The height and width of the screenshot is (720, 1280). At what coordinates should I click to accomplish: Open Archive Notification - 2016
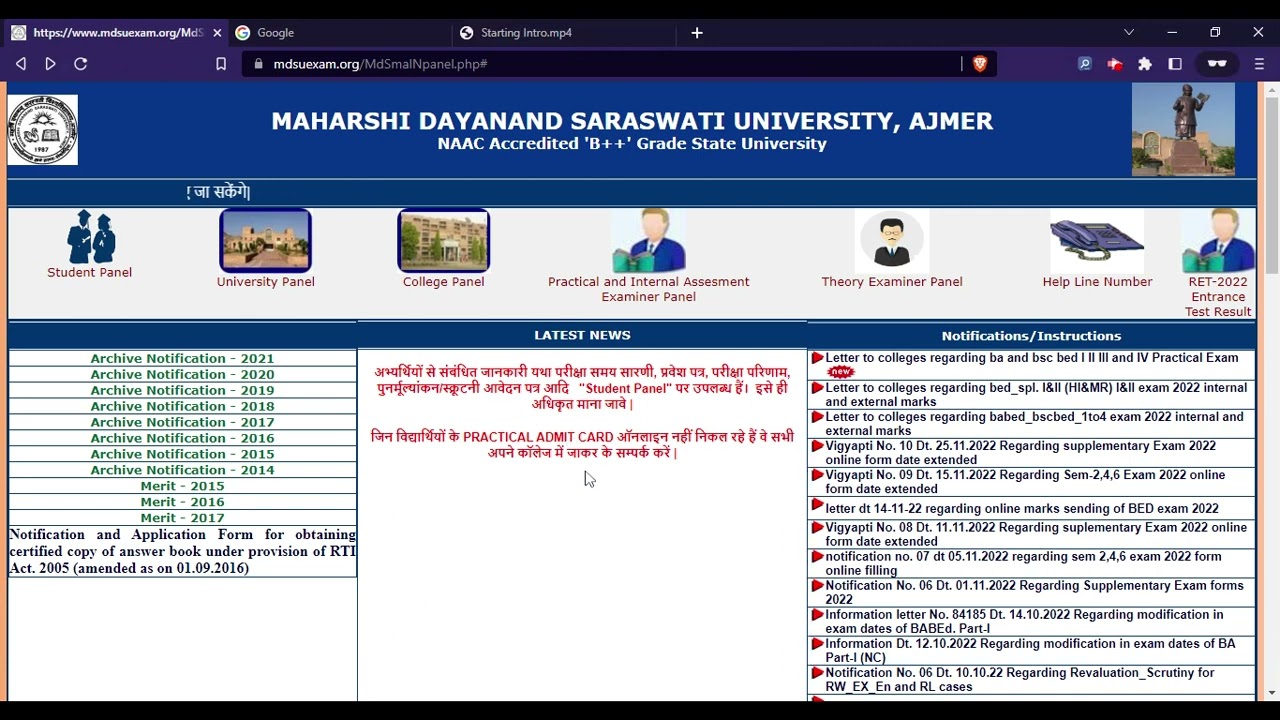click(182, 438)
